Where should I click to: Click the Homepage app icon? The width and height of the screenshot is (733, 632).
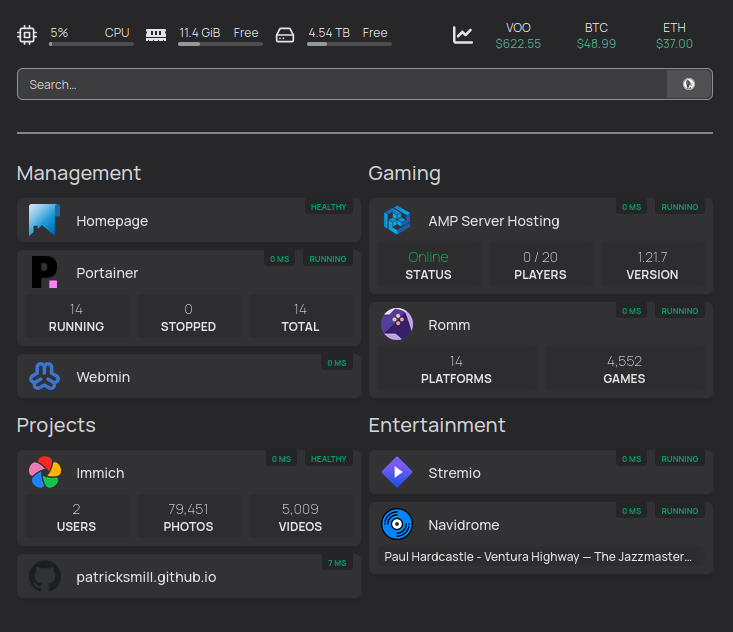click(x=45, y=220)
